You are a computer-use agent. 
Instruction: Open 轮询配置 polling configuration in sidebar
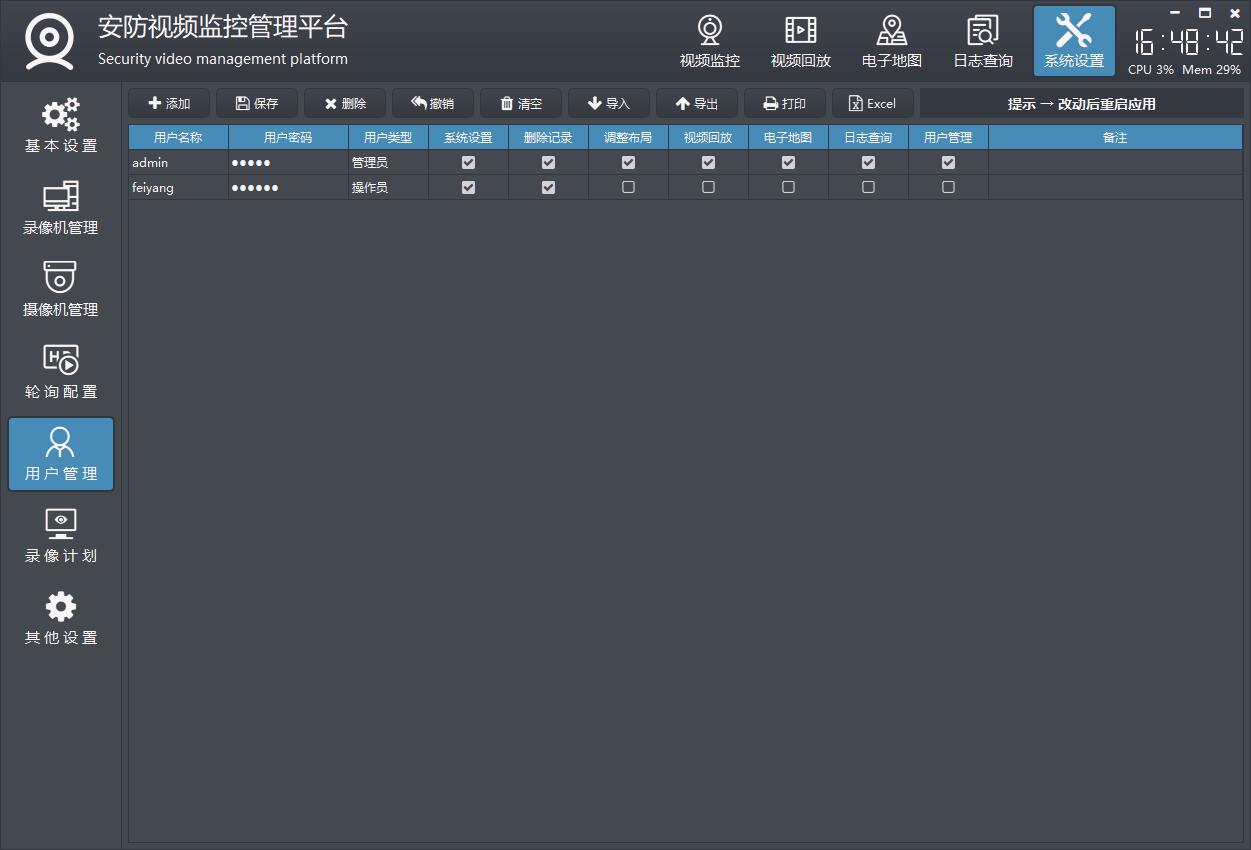61,373
